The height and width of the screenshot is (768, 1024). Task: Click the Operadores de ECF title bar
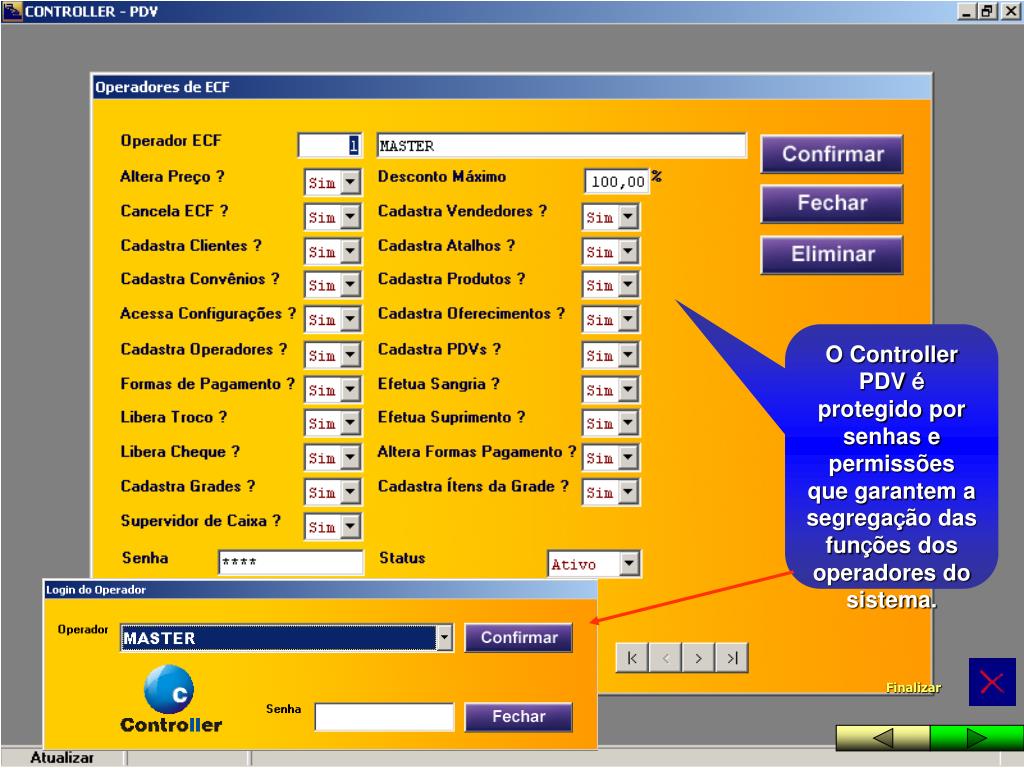(x=511, y=87)
